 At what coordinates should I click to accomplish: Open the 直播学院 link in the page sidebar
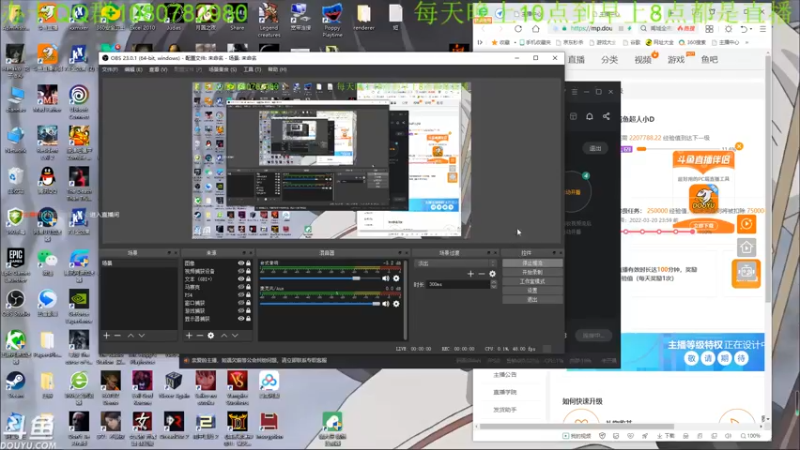(x=505, y=392)
